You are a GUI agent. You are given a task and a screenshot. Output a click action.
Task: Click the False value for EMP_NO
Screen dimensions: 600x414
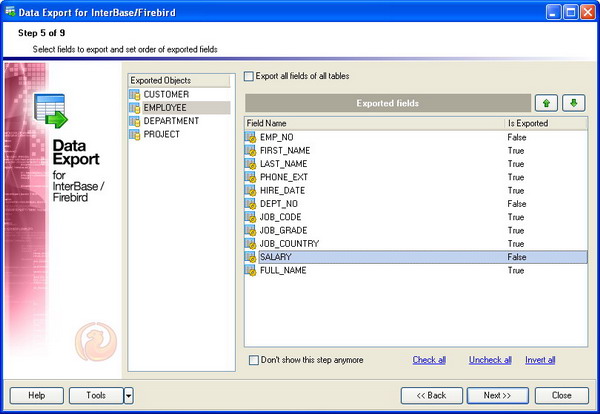click(517, 137)
